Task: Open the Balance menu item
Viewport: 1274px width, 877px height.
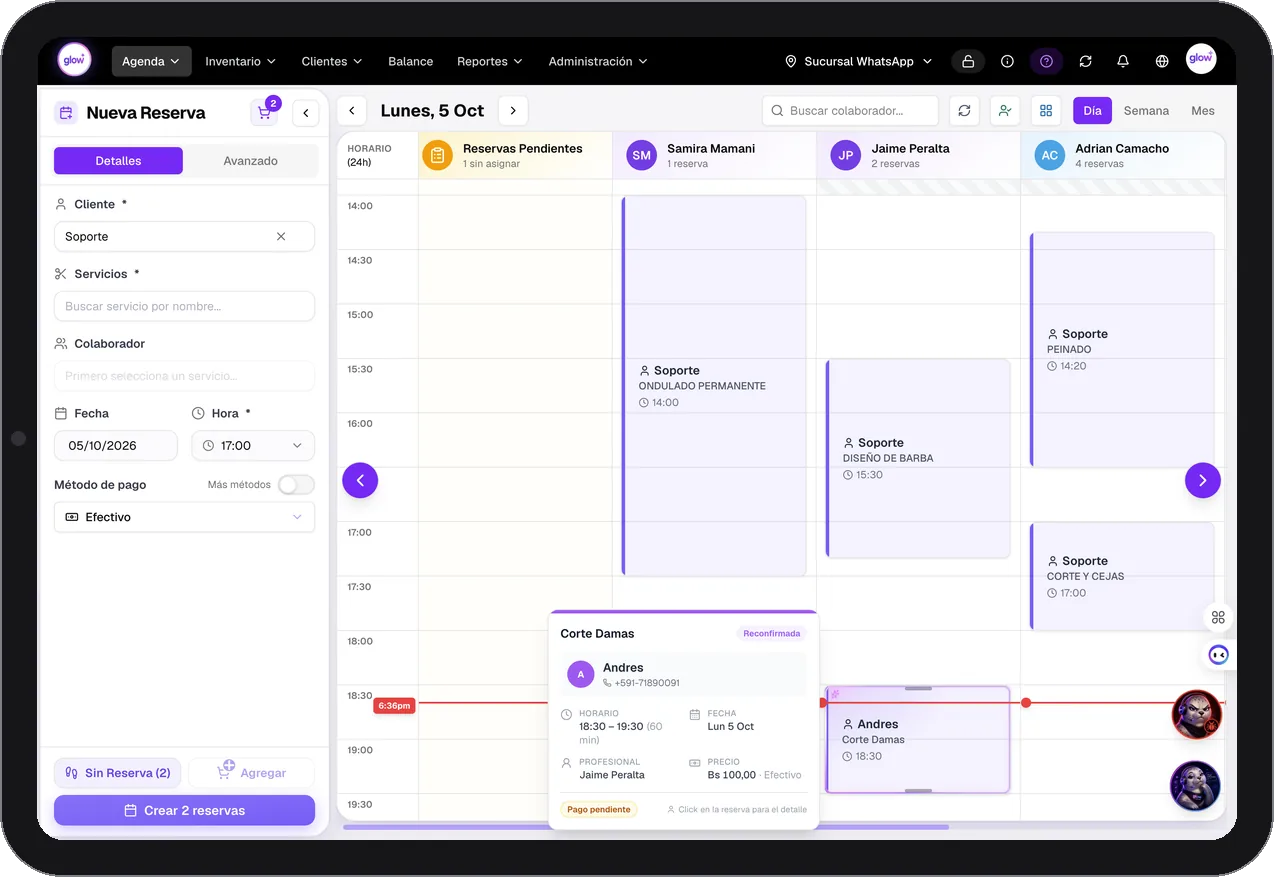Action: pyautogui.click(x=411, y=61)
